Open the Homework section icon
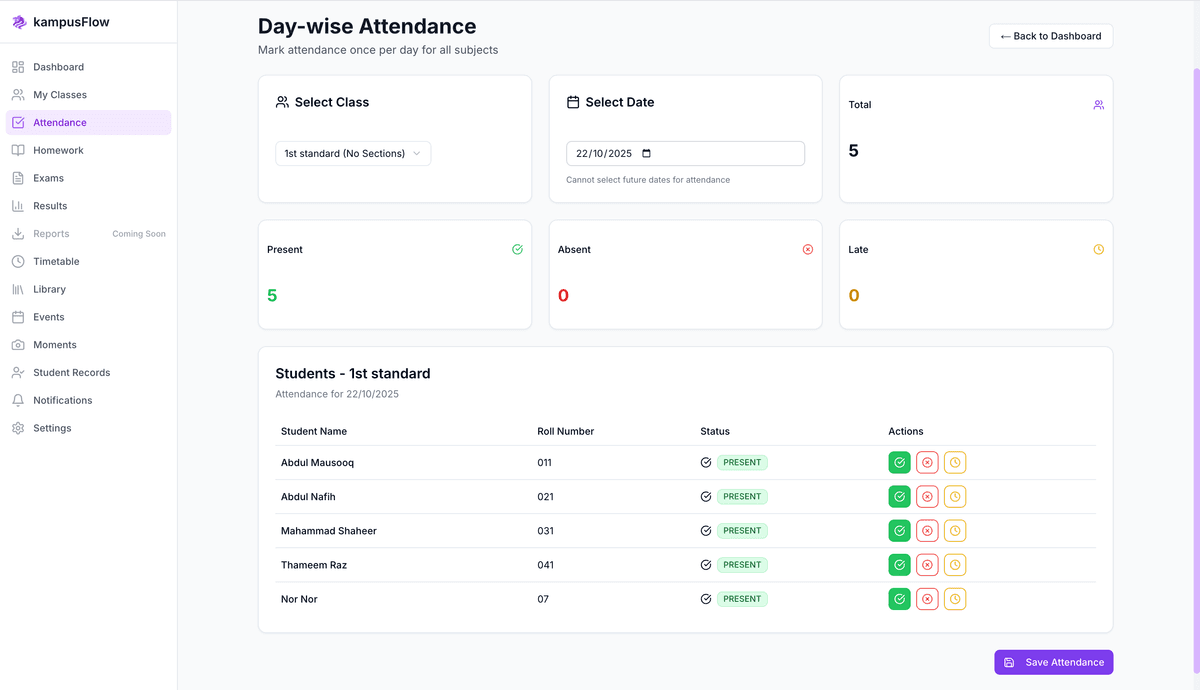The width and height of the screenshot is (1200, 690). click(x=18, y=149)
